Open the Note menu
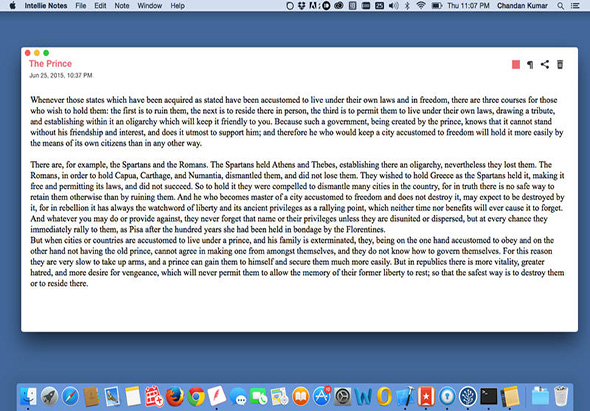The height and width of the screenshot is (411, 590). 122,6
